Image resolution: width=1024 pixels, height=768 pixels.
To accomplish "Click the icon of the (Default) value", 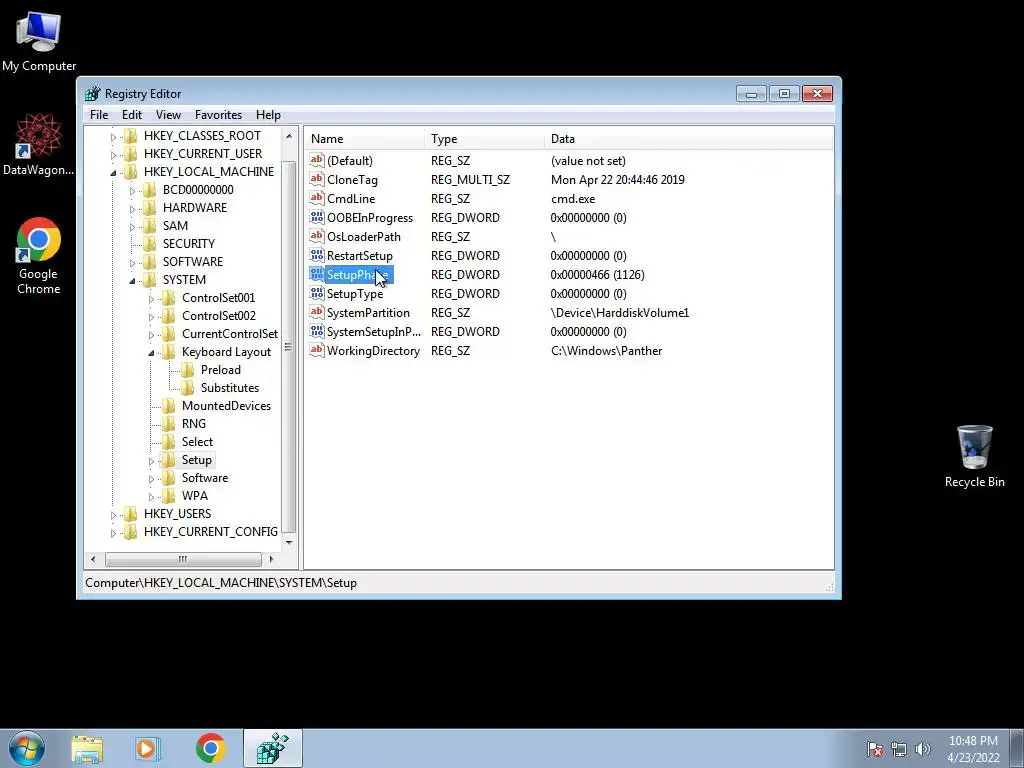I will pyautogui.click(x=317, y=160).
